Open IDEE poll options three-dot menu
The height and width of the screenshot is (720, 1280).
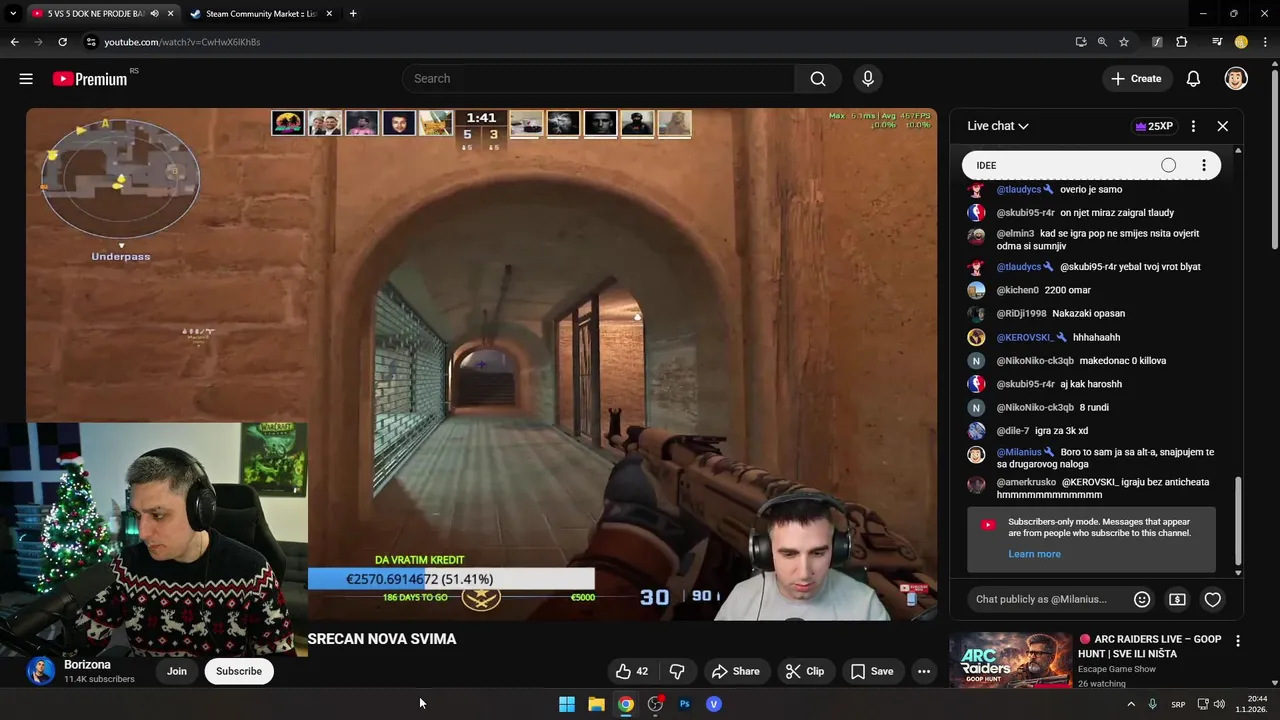[1204, 165]
